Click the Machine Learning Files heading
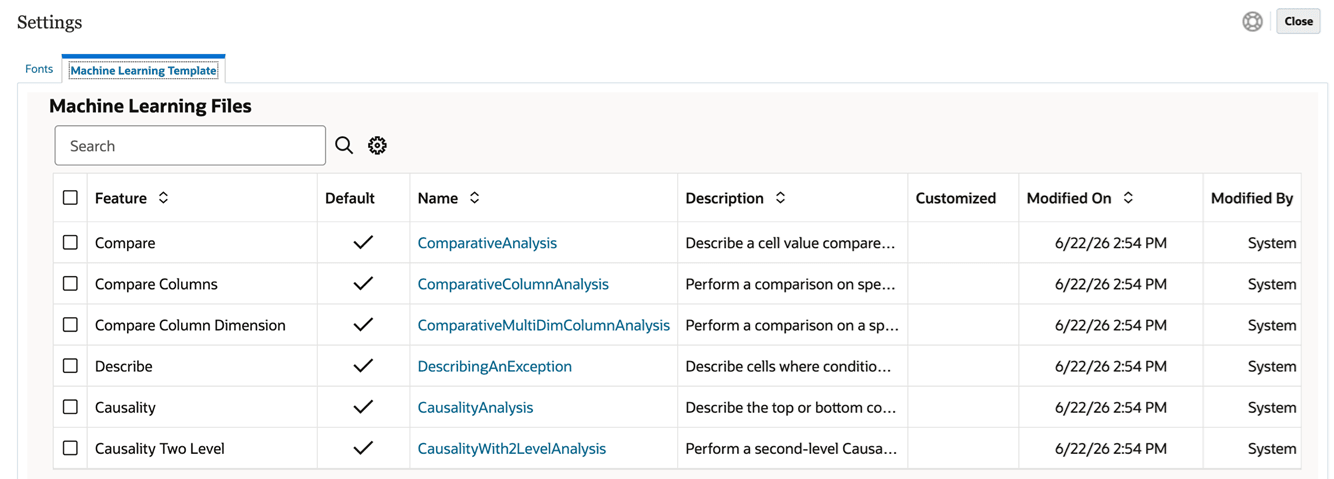 click(150, 106)
